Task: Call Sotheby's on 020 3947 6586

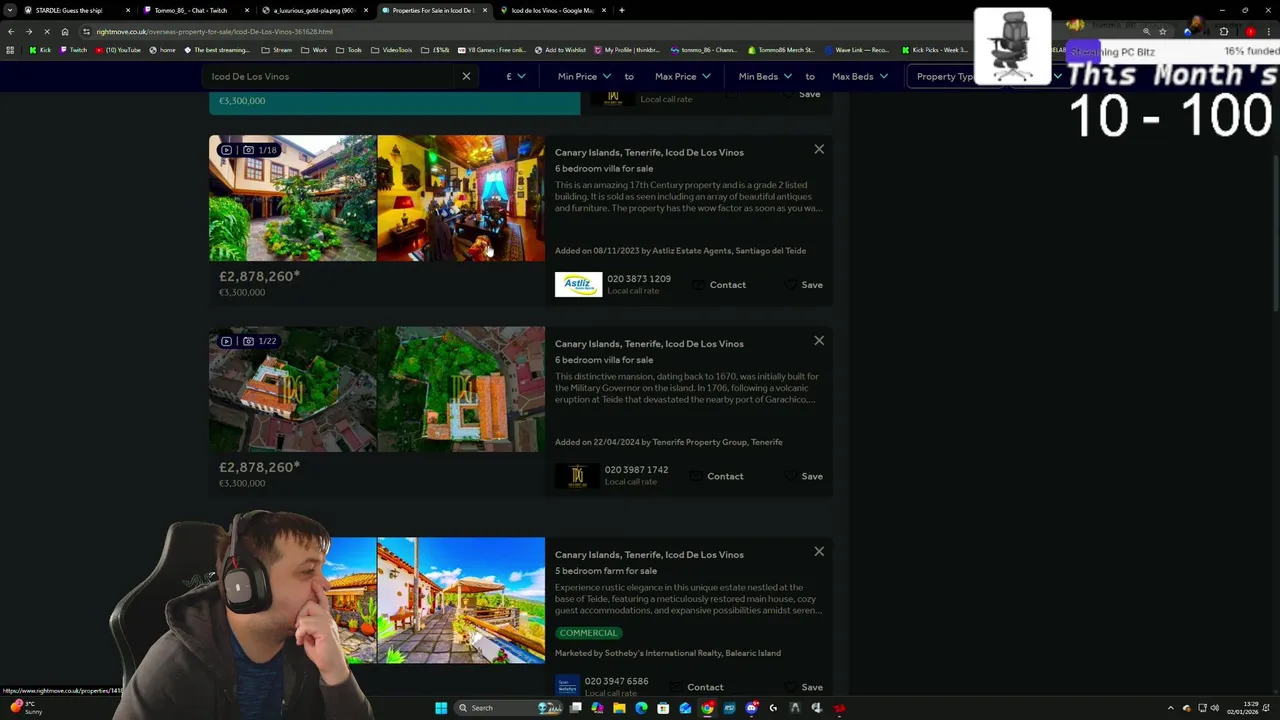Action: [616, 681]
